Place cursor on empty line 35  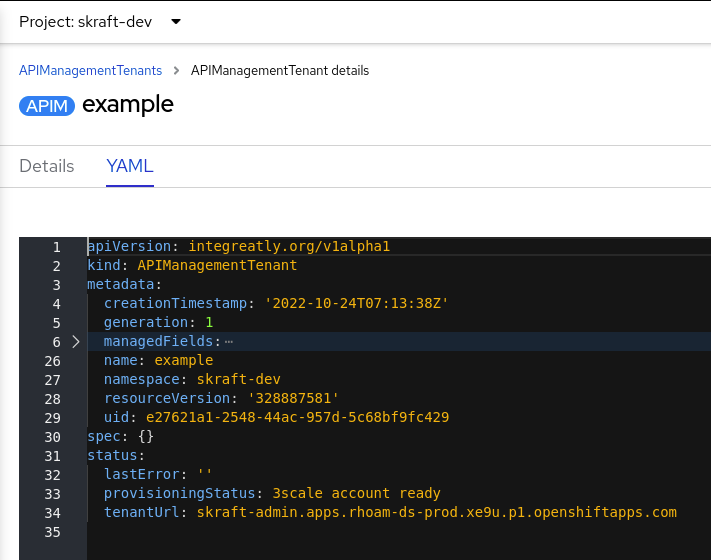point(399,532)
